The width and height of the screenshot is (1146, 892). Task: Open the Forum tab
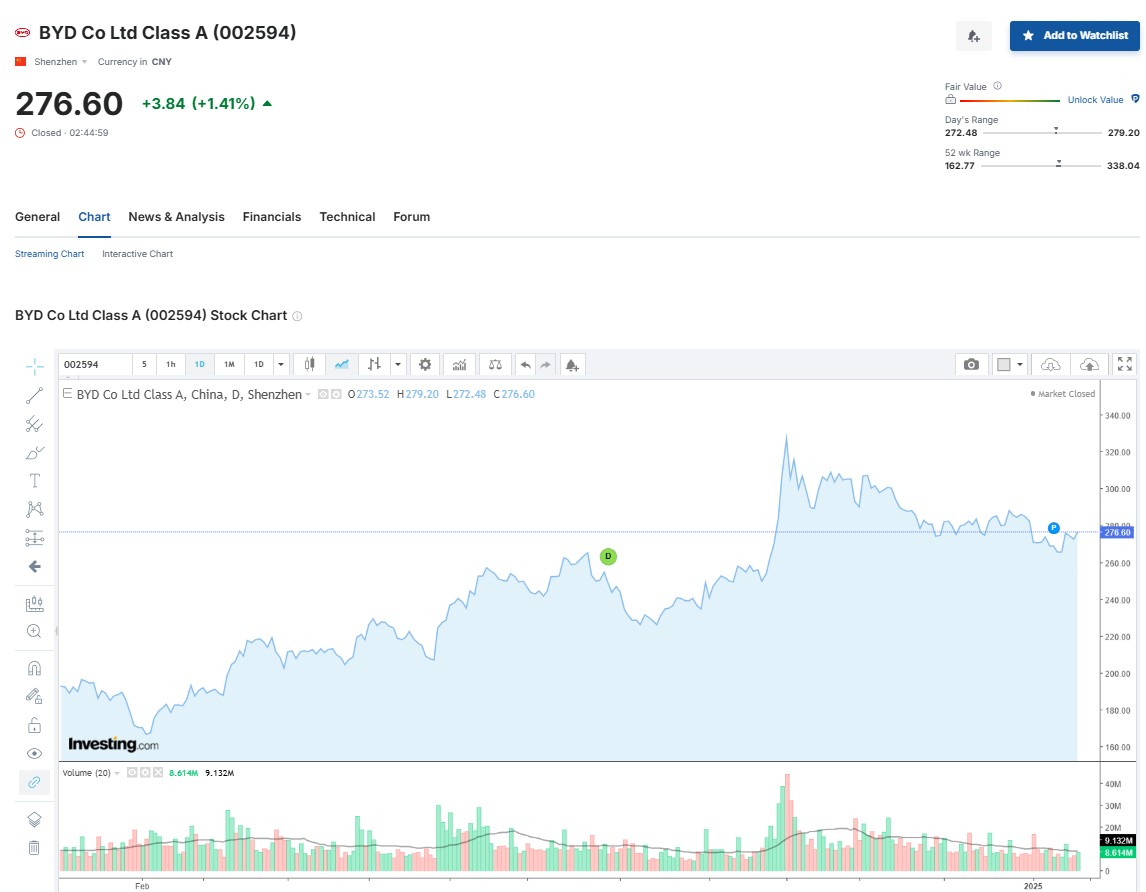[x=411, y=216]
